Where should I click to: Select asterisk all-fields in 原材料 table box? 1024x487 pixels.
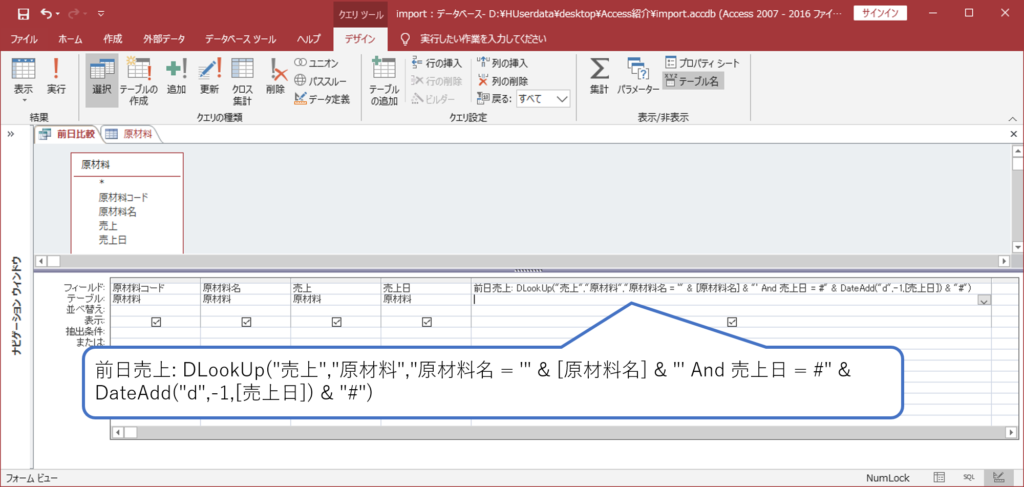[101, 183]
